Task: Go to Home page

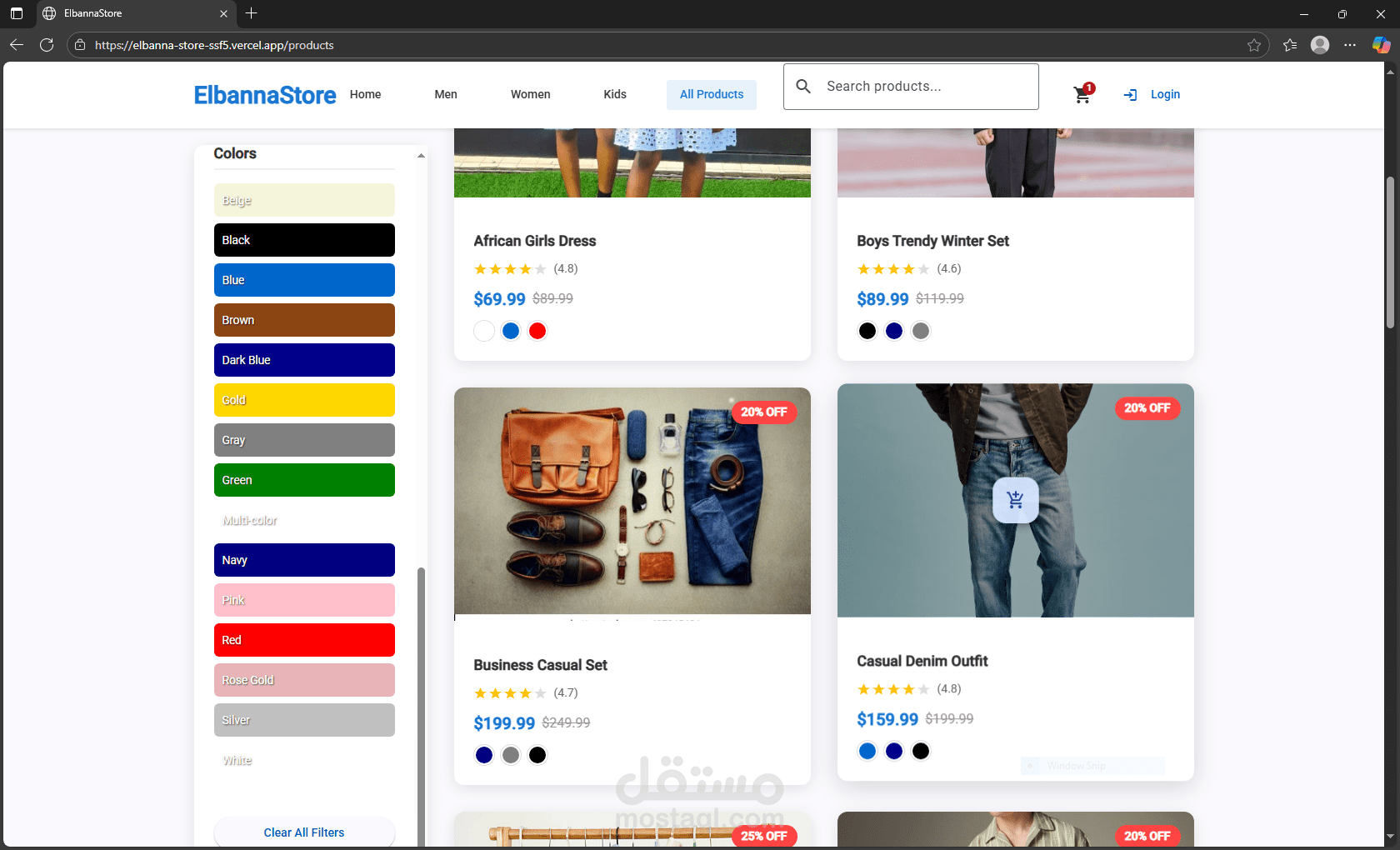Action: [x=365, y=94]
